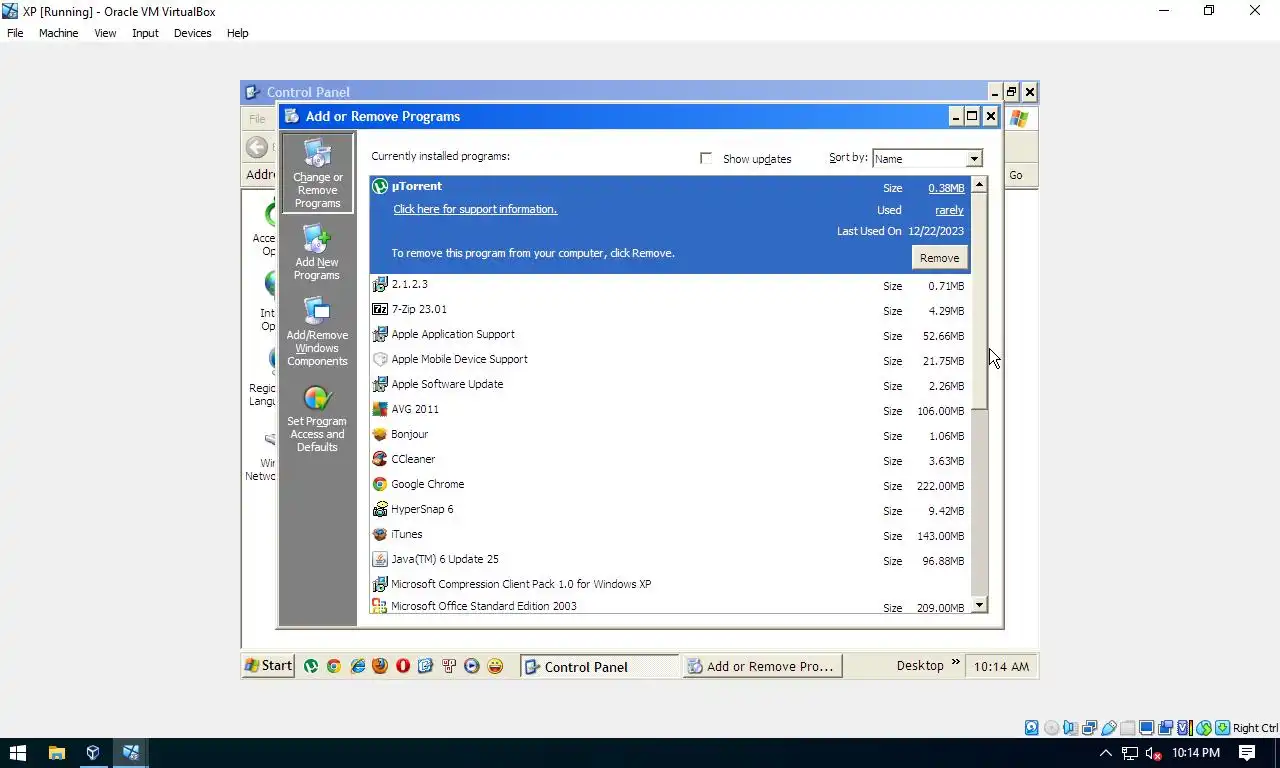Click the VirtualBox keyboard capture arrow icon
The height and width of the screenshot is (768, 1280).
[1223, 728]
